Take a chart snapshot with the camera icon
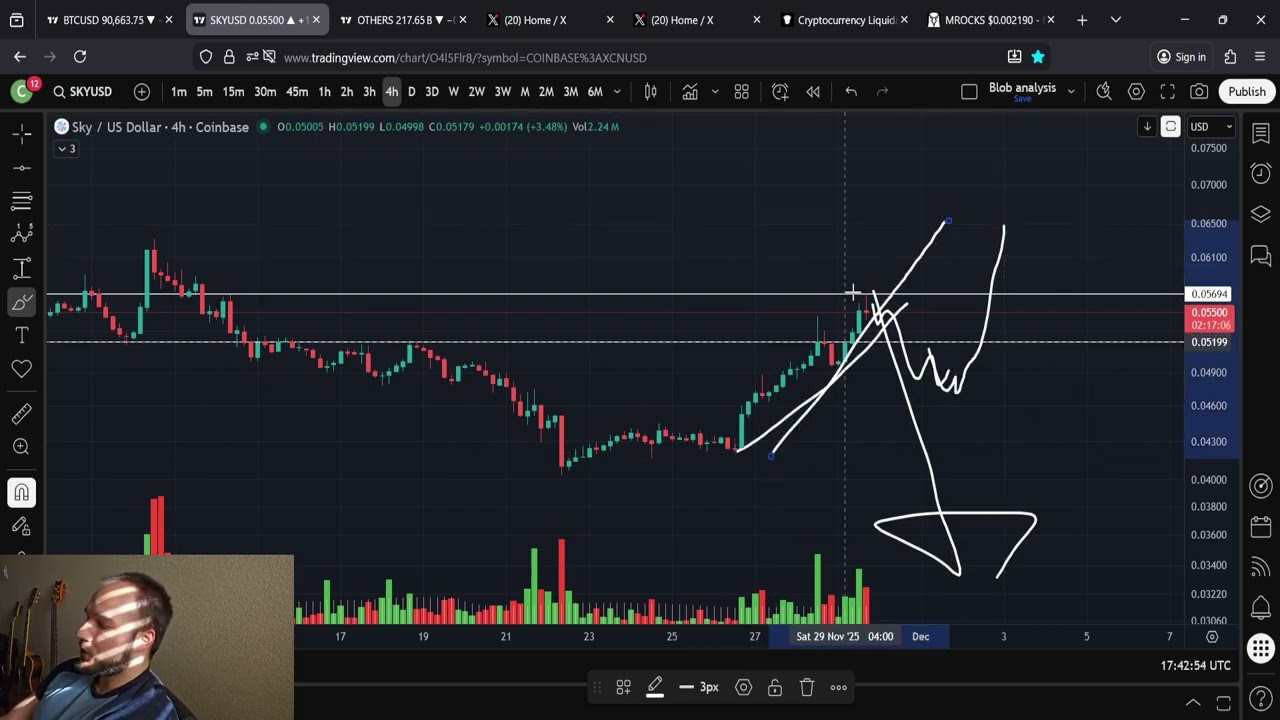 [1199, 92]
